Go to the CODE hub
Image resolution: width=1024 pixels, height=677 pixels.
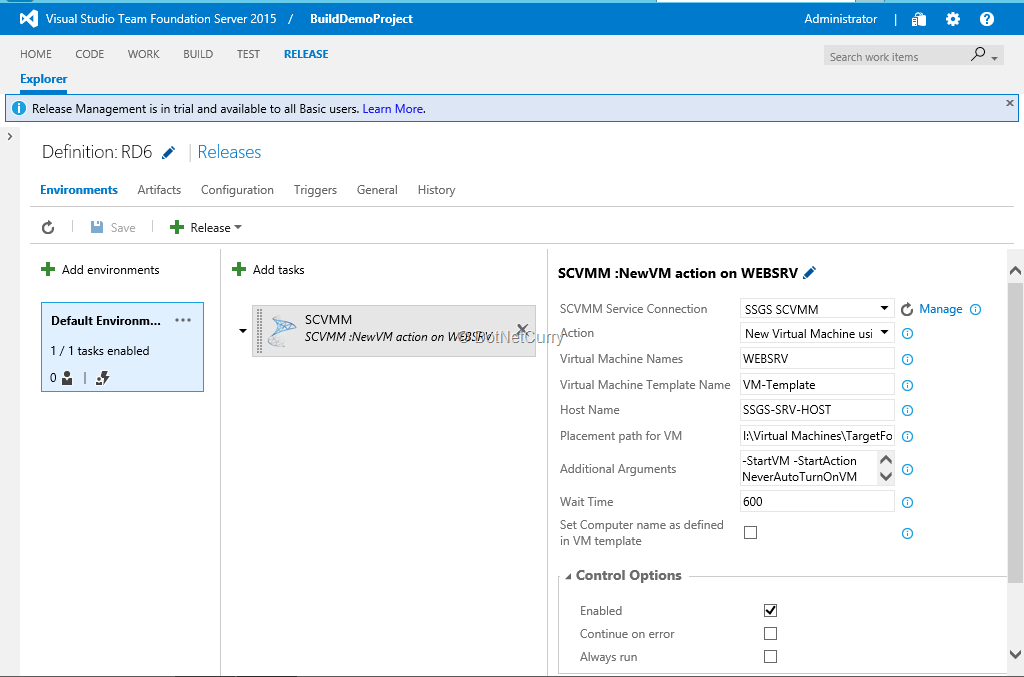tap(89, 54)
